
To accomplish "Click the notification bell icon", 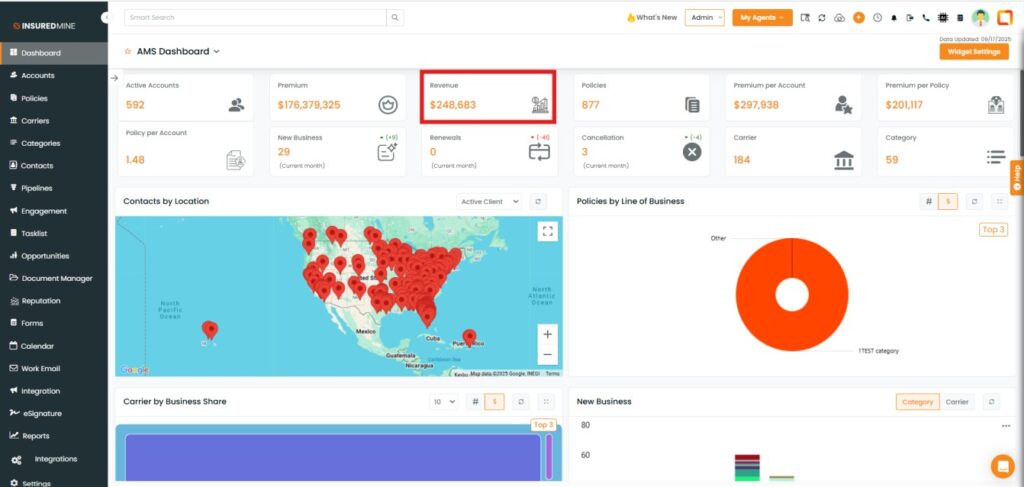I will (x=893, y=18).
